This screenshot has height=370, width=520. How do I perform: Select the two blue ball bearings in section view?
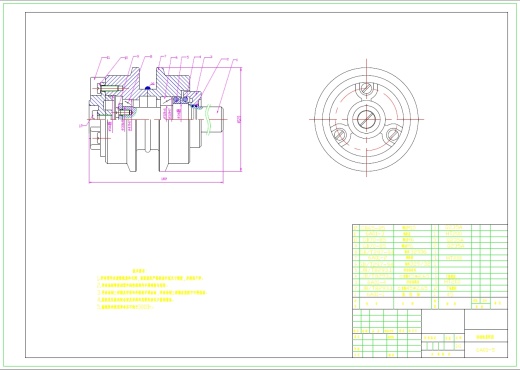180,99
